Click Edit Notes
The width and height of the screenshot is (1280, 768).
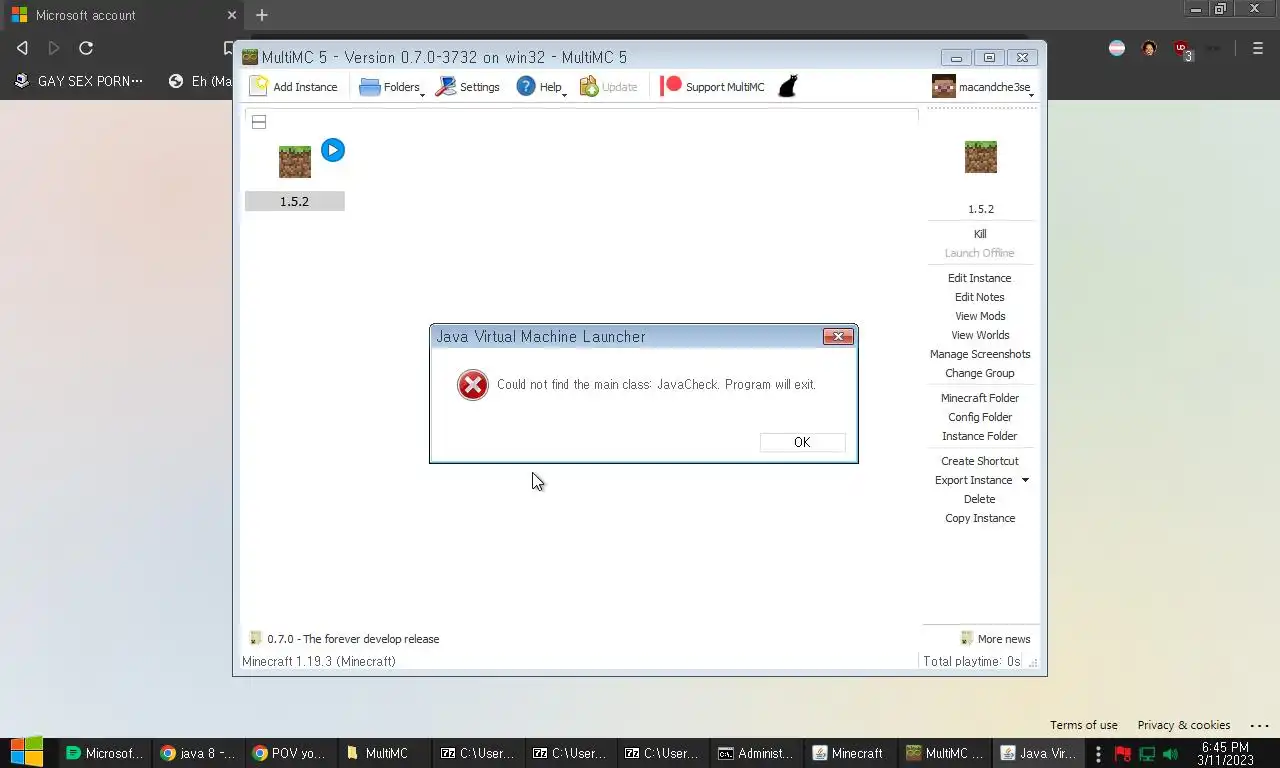coord(980,297)
